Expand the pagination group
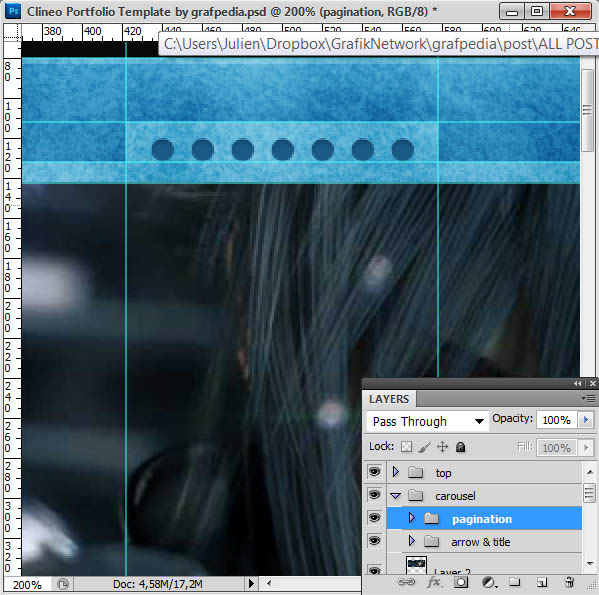This screenshot has height=595, width=599. 411,518
